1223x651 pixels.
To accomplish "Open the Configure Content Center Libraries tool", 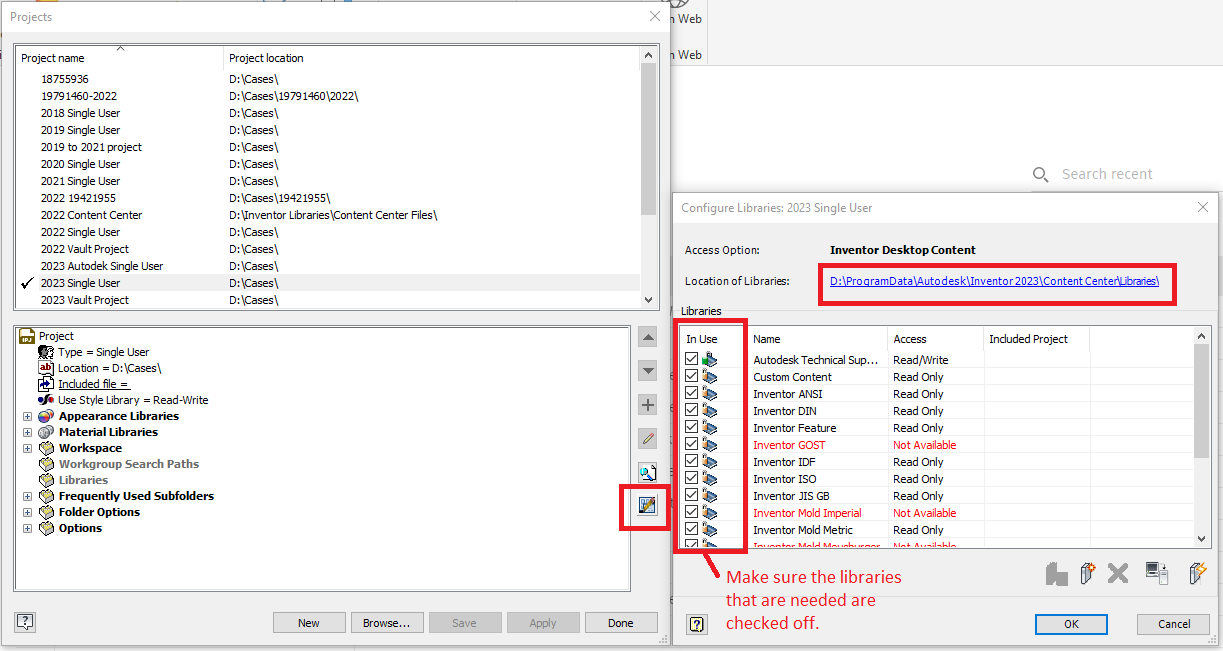I will 647,507.
